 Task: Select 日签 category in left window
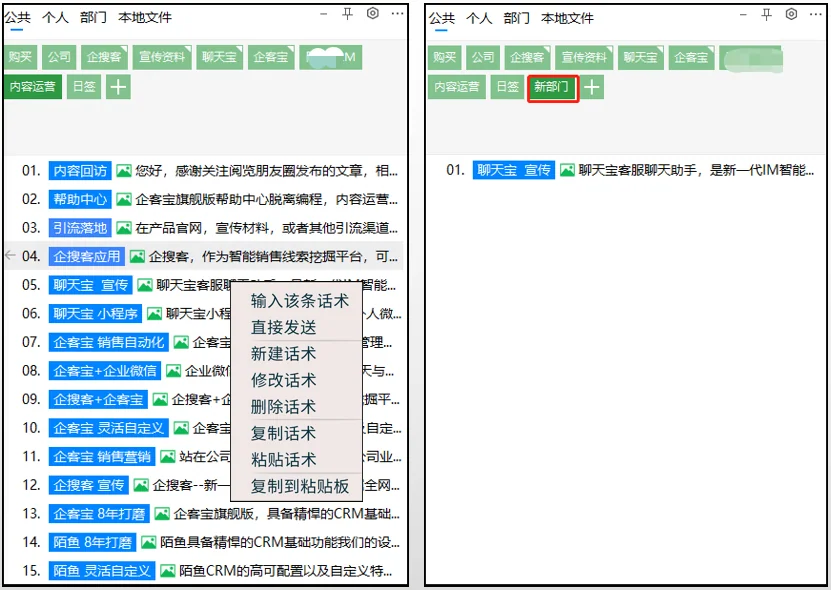coord(84,87)
